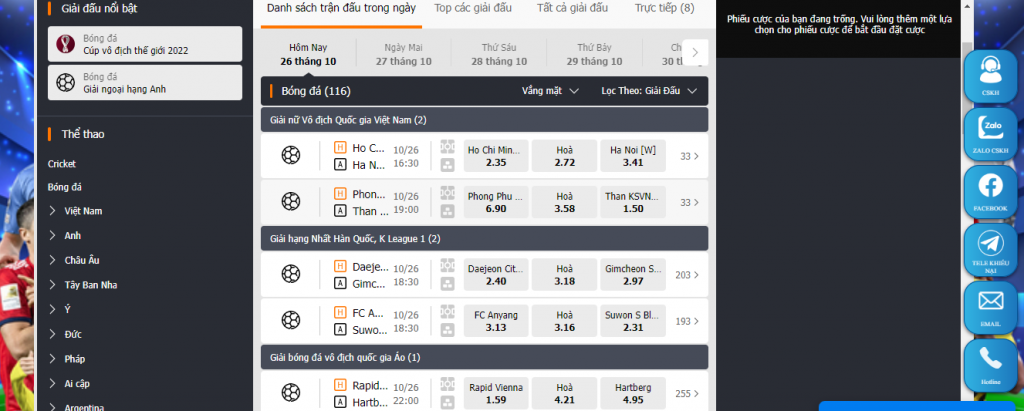The height and width of the screenshot is (411, 1024).
Task: Open Zalo CSKH chat icon
Action: click(991, 134)
